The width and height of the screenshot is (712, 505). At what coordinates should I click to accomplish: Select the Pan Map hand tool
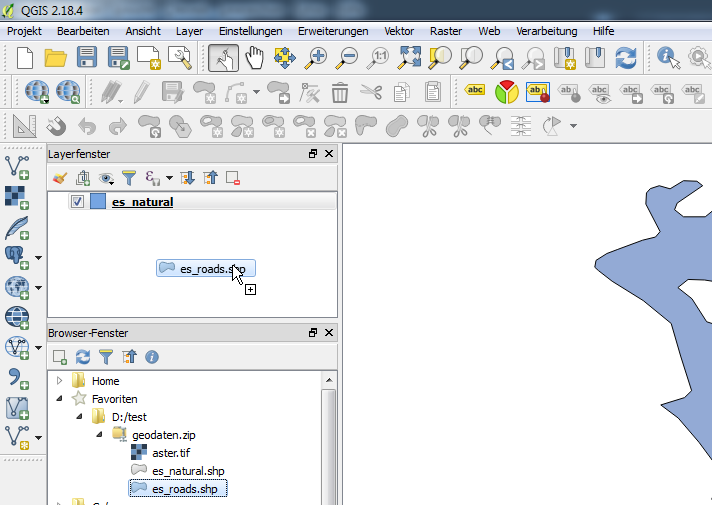click(x=254, y=58)
